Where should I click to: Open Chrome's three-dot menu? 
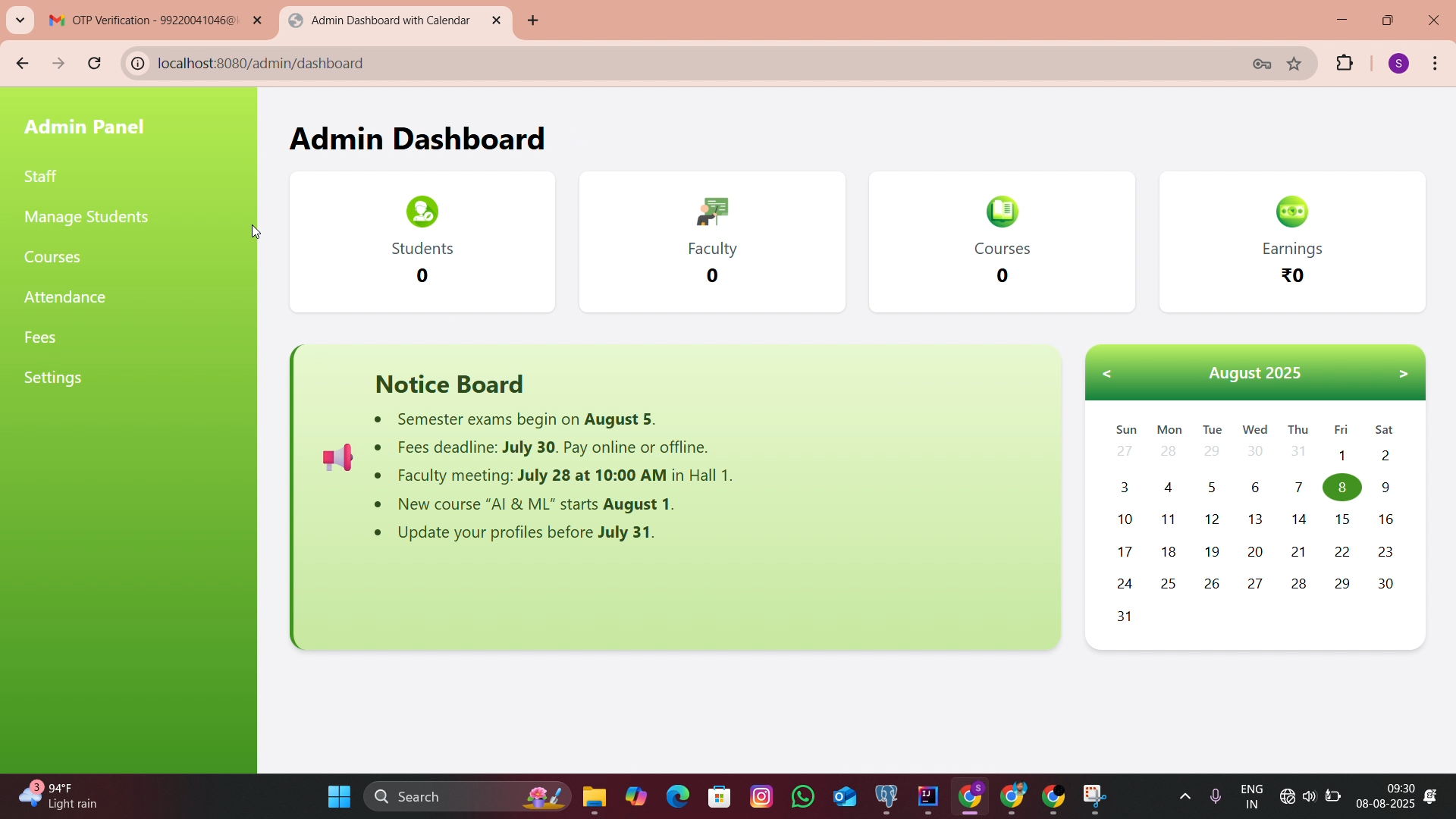click(x=1436, y=64)
